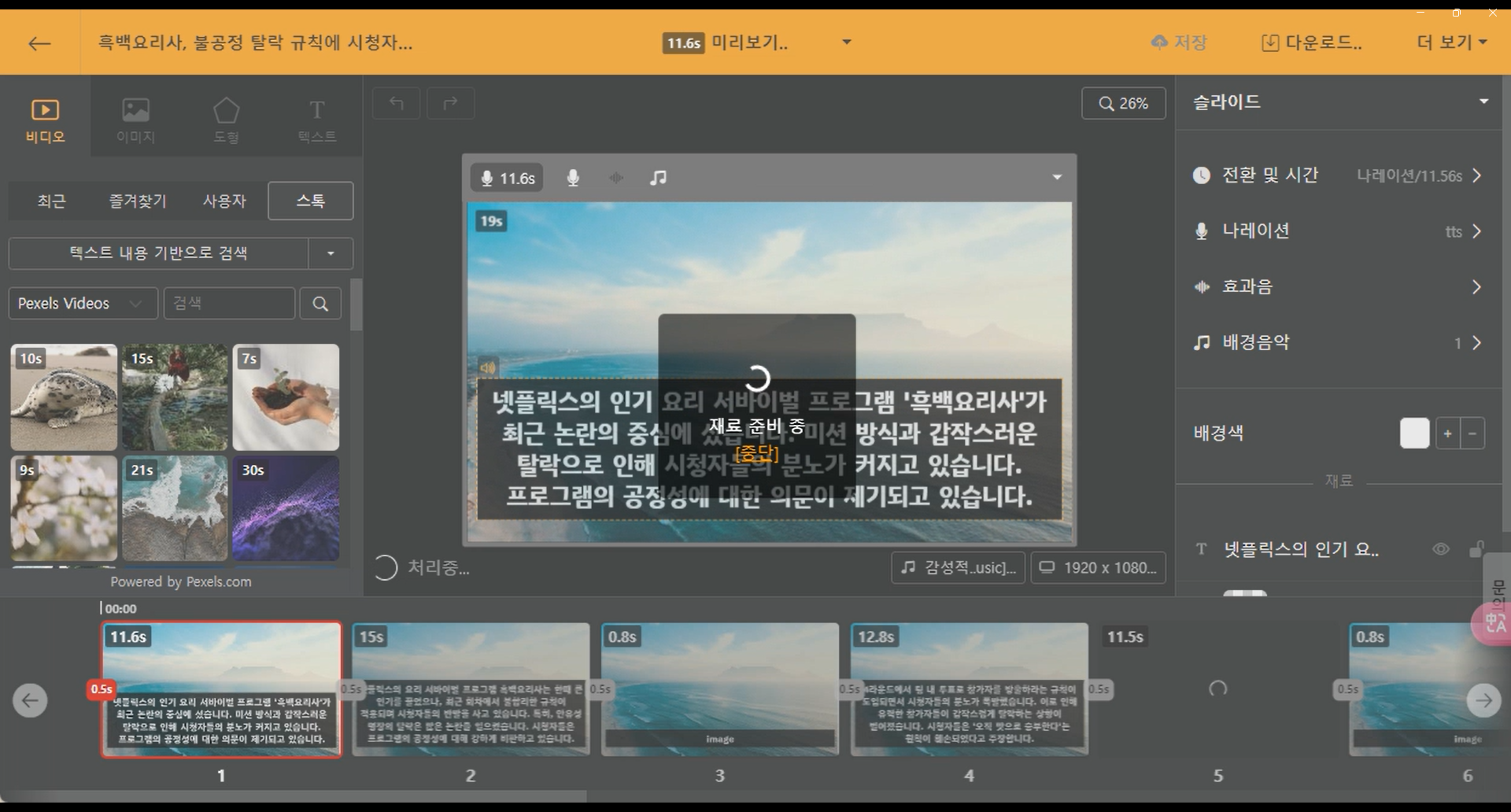This screenshot has width=1511, height=812.
Task: Click the 다운로드 download button
Action: pyautogui.click(x=1311, y=42)
